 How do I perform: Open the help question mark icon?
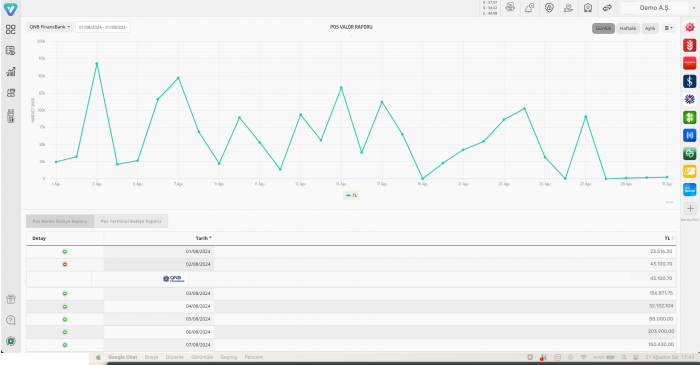[x=11, y=320]
